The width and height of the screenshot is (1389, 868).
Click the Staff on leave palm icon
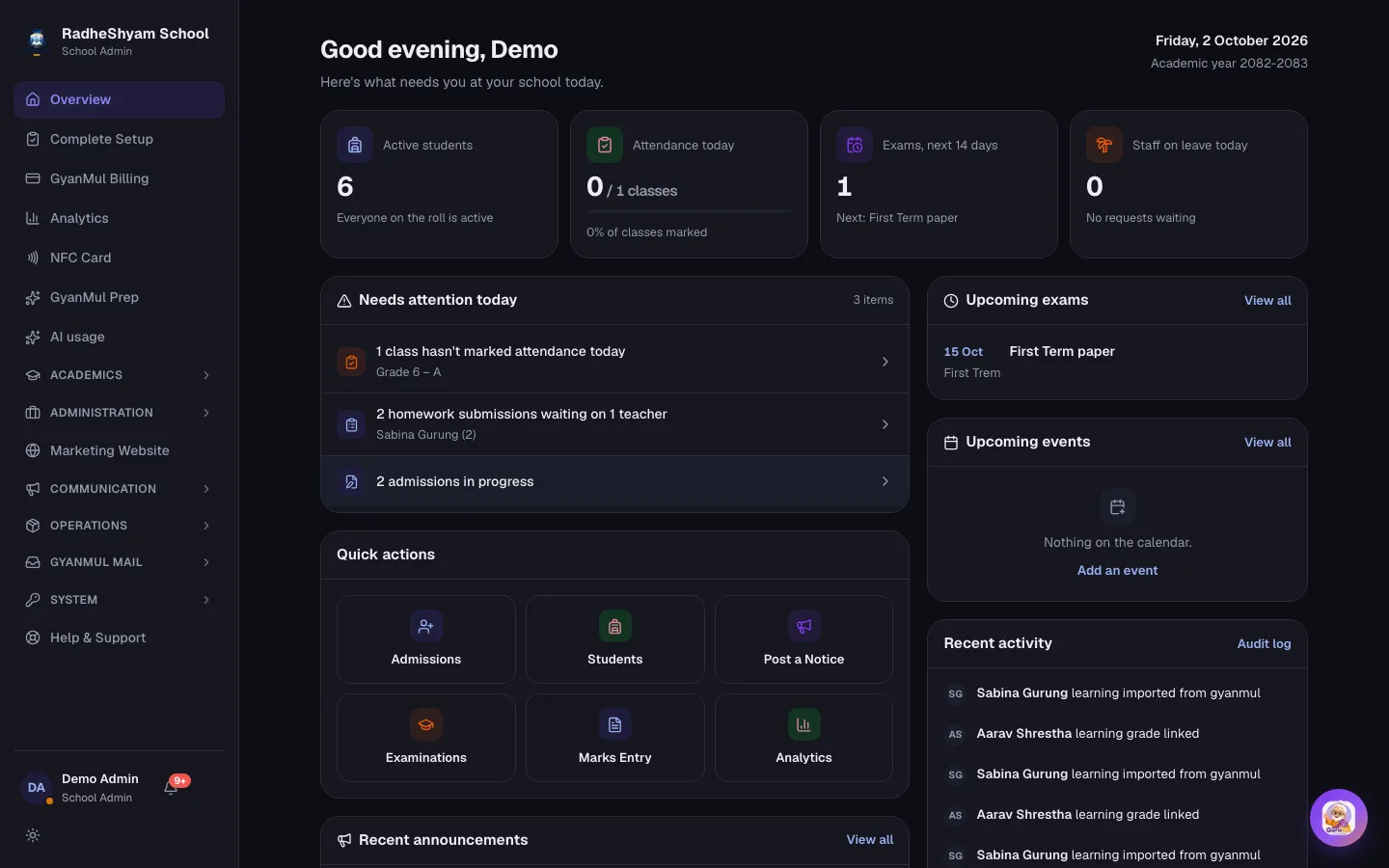pyautogui.click(x=1104, y=146)
